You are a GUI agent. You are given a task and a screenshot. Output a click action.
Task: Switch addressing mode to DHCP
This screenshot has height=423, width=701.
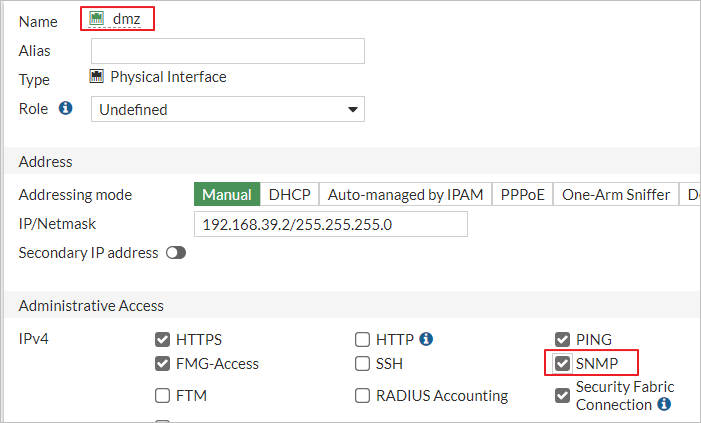tap(290, 195)
